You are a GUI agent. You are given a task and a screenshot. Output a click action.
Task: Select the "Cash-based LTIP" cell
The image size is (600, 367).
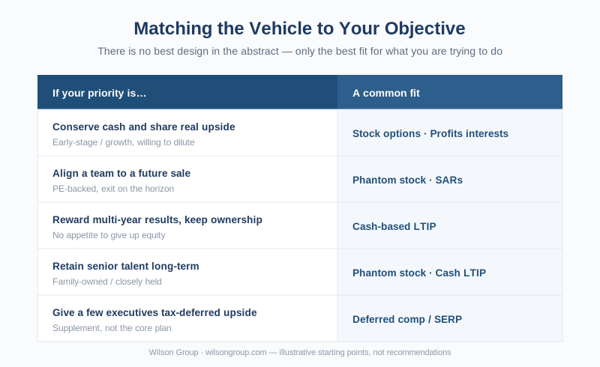coord(450,226)
